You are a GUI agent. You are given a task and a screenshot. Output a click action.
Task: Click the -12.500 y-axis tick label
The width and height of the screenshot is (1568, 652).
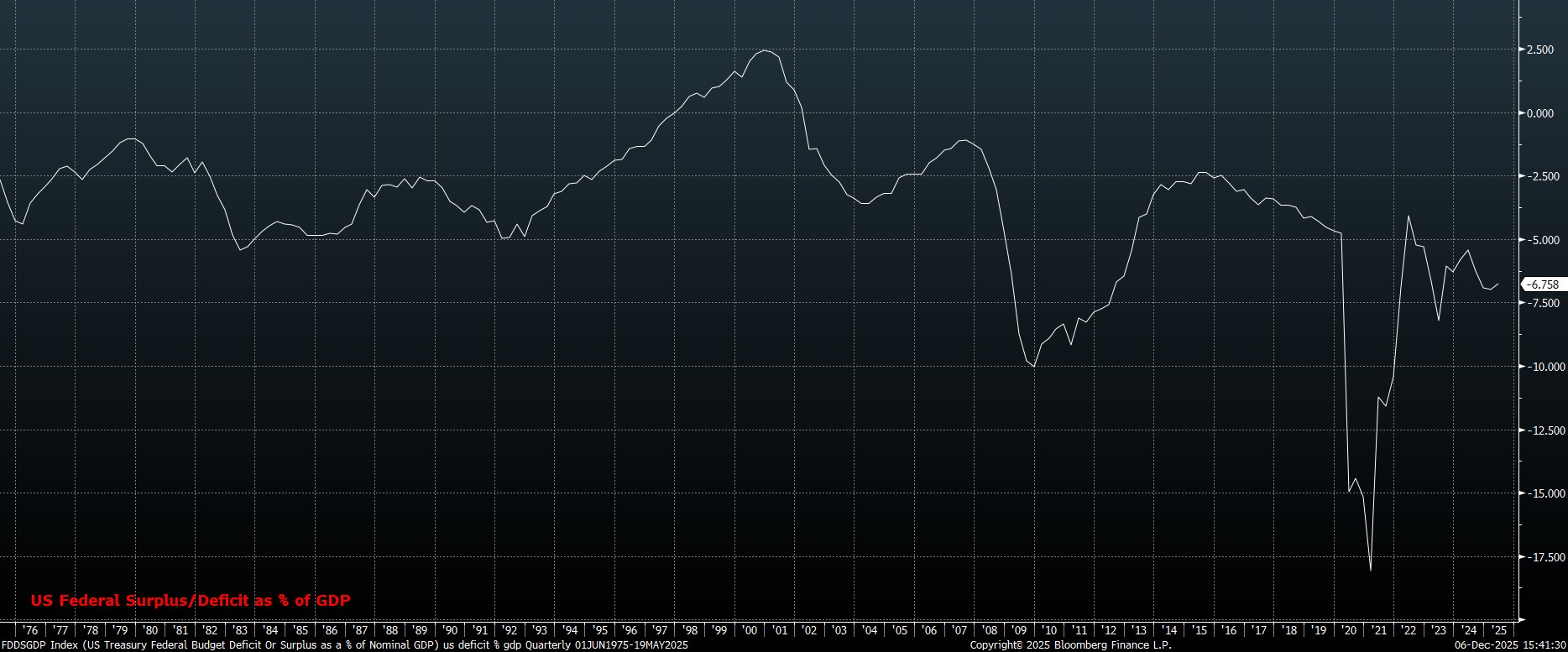1543,430
